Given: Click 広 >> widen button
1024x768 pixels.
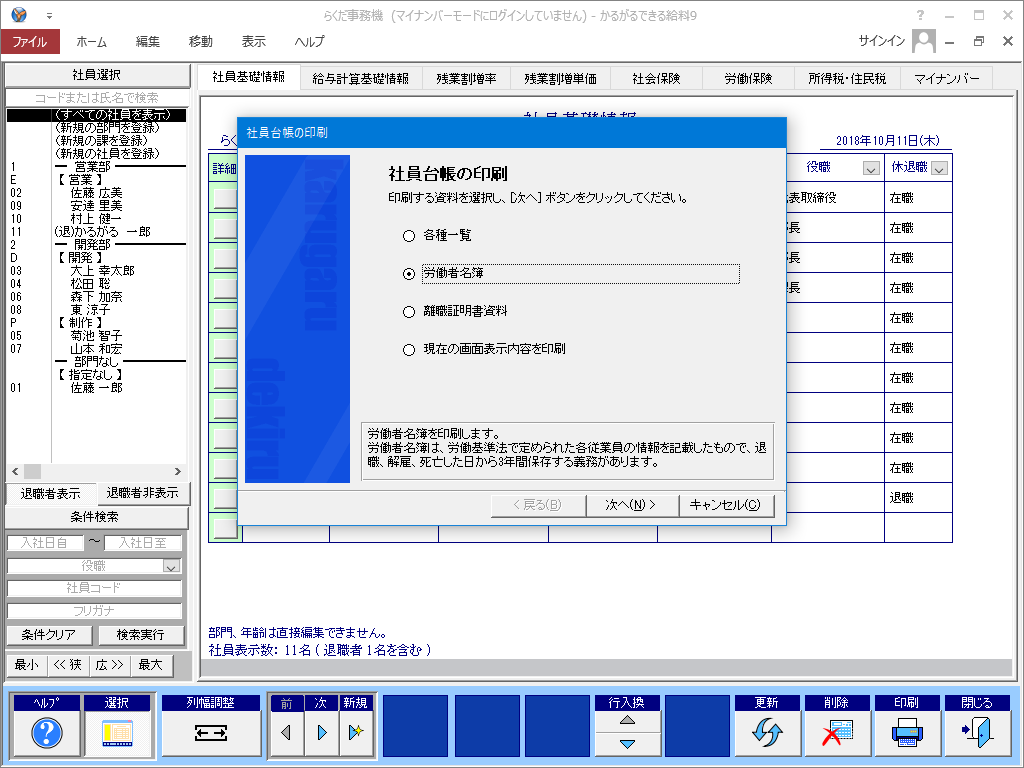Looking at the screenshot, I should coord(109,665).
